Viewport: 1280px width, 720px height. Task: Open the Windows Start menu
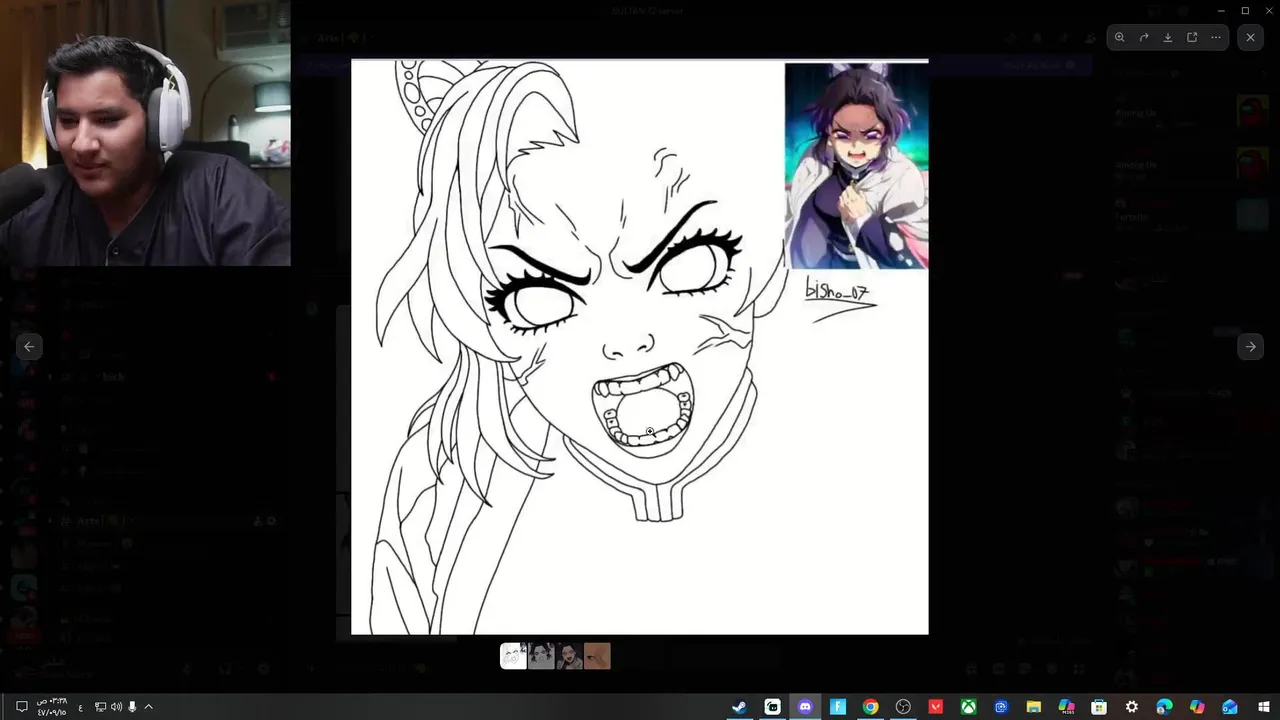click(x=1263, y=707)
